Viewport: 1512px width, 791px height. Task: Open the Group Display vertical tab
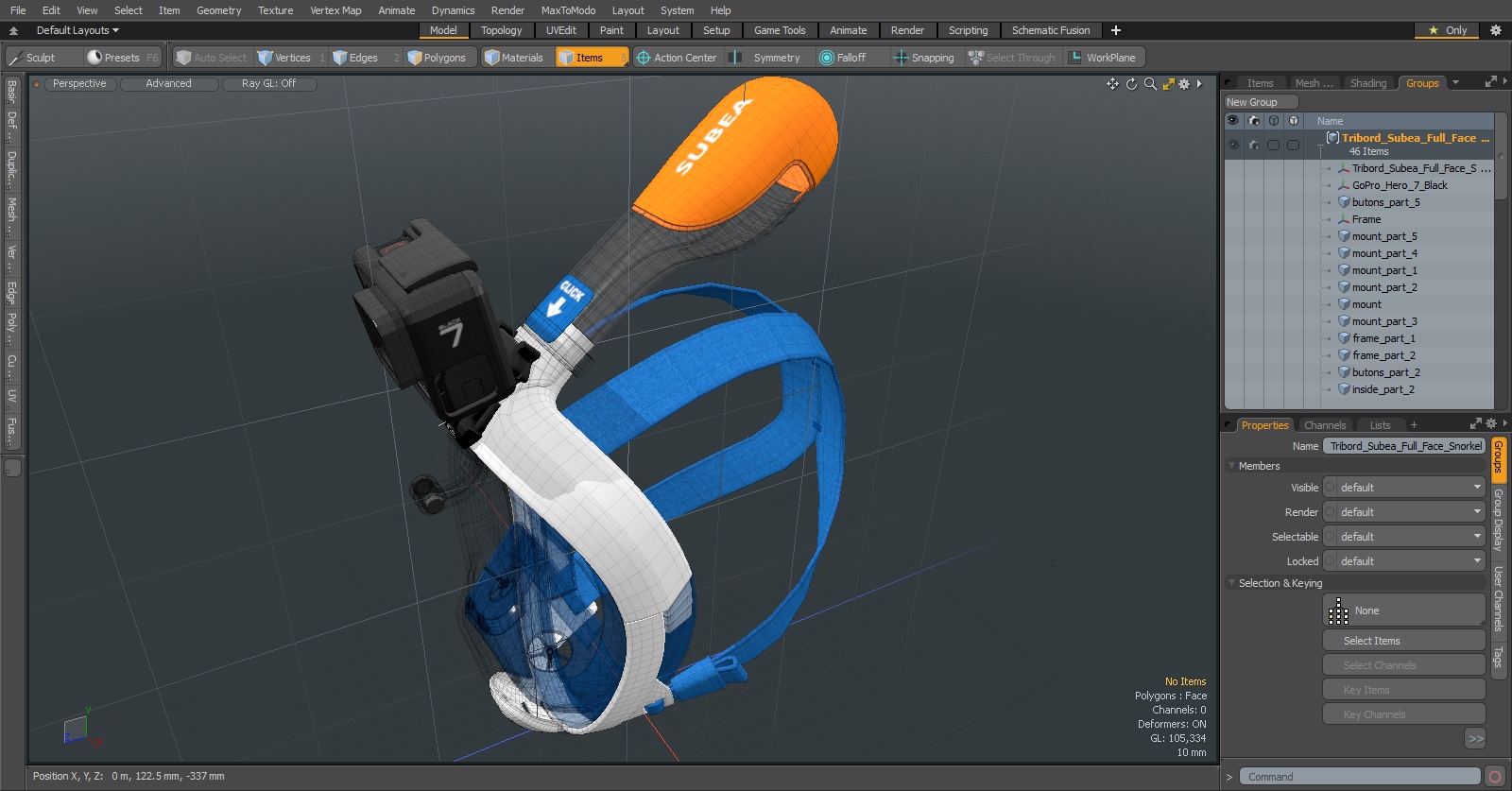[x=1498, y=520]
